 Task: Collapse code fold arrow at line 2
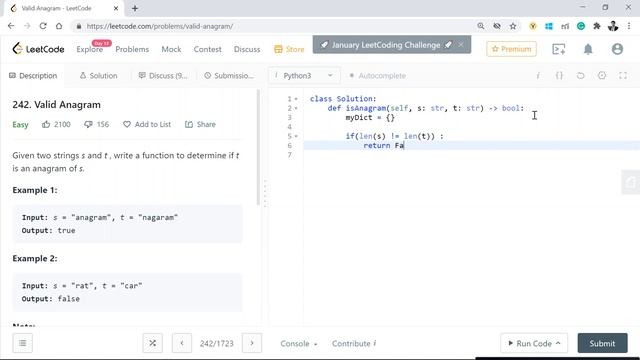click(296, 108)
